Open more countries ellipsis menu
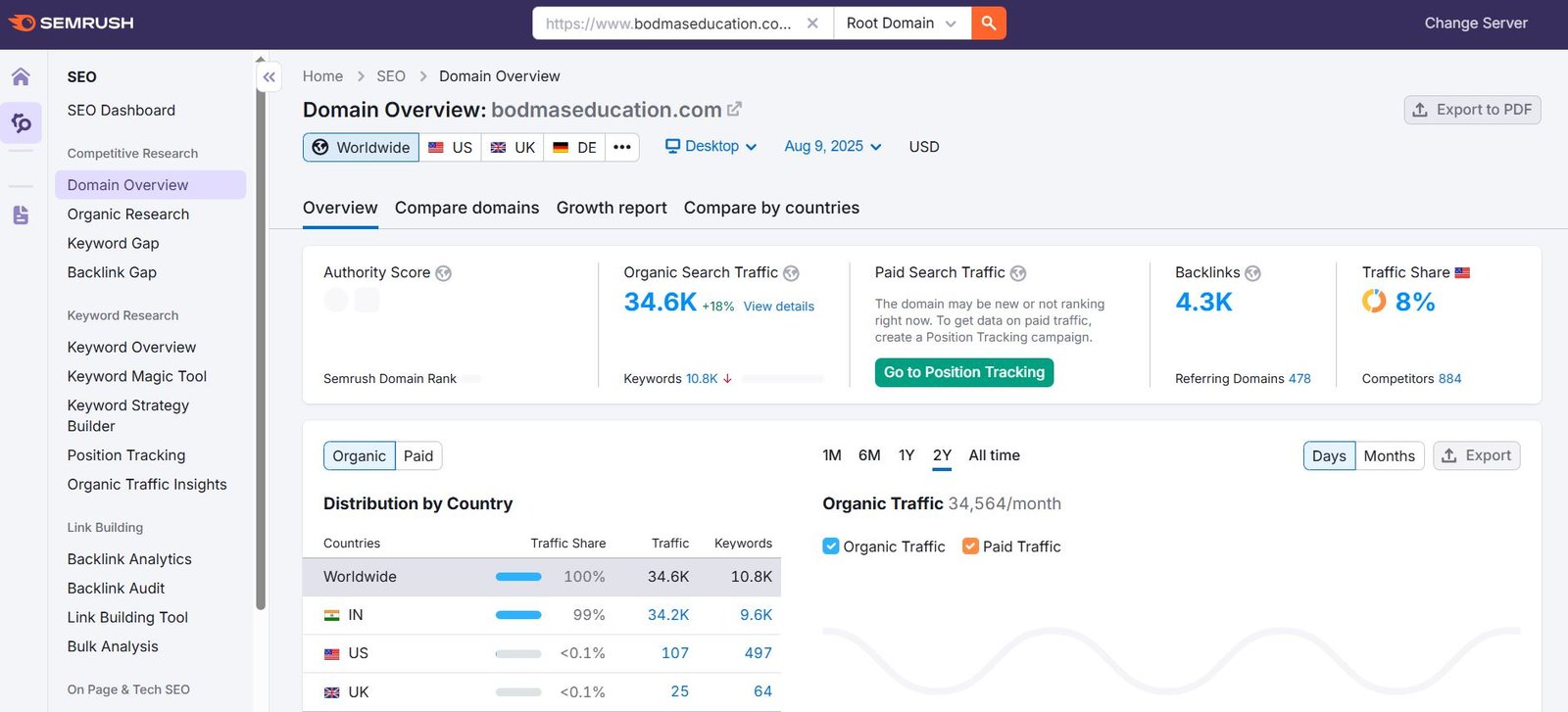The height and width of the screenshot is (712, 1568). pos(622,147)
